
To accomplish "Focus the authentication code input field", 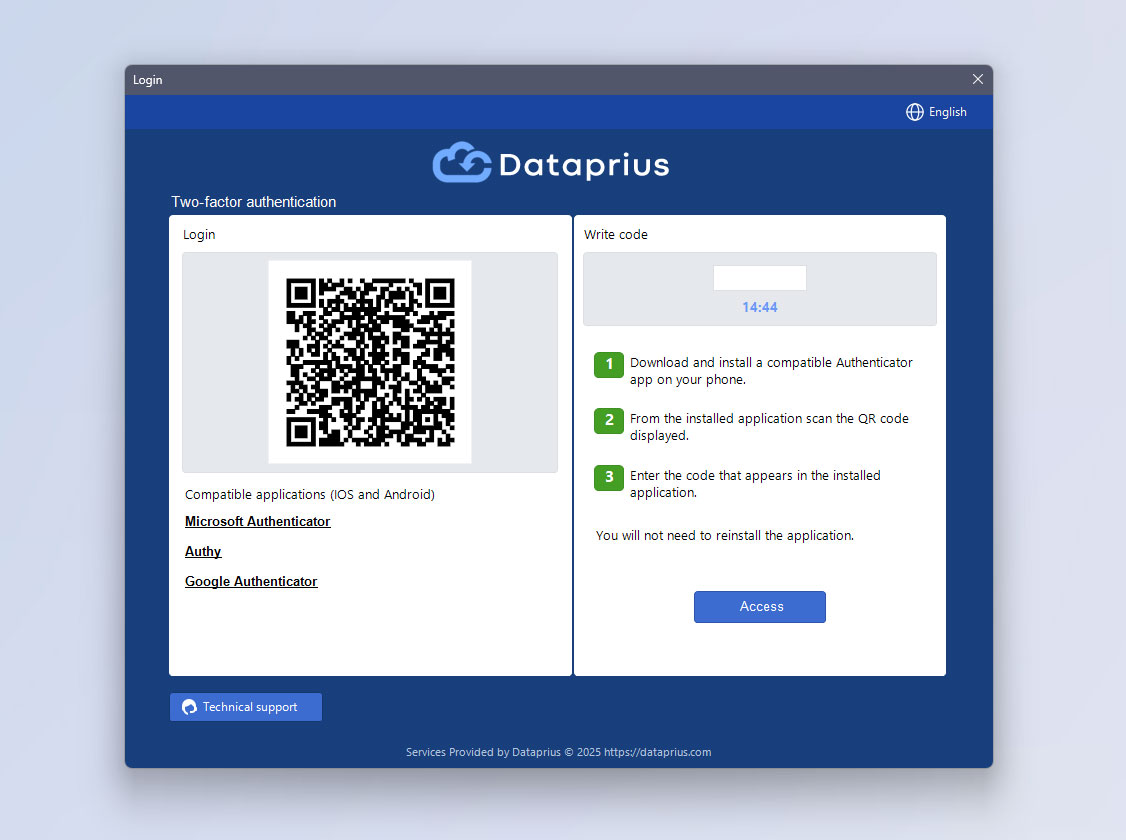I will click(760, 278).
